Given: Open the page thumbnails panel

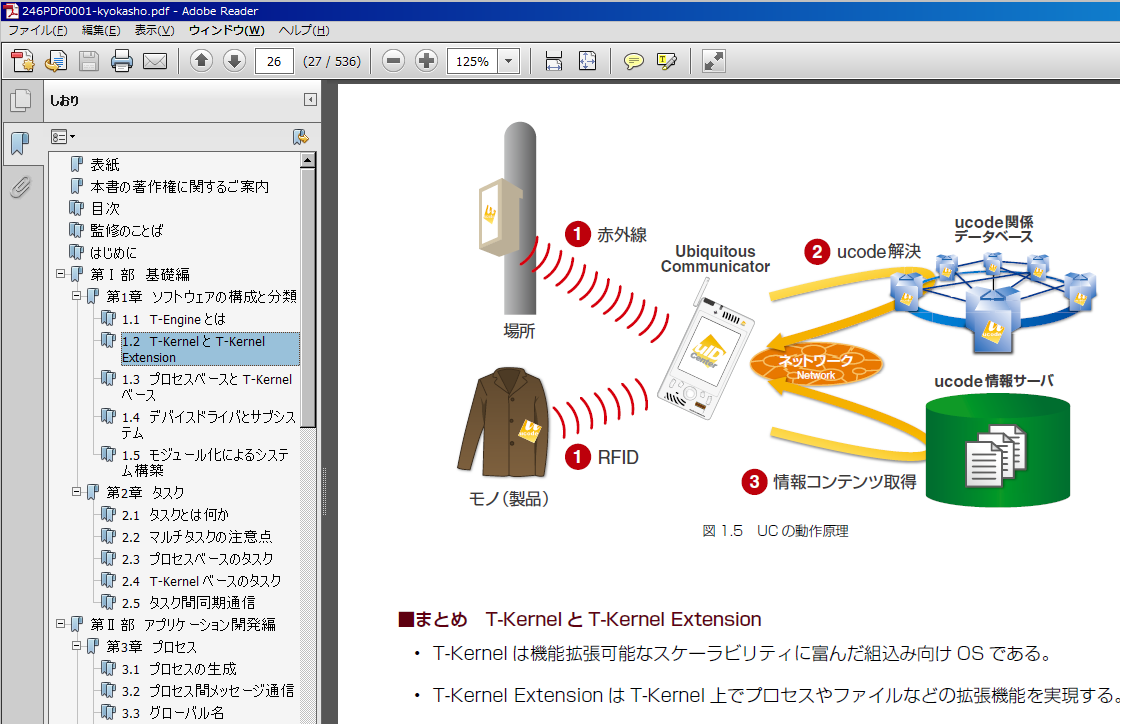Looking at the screenshot, I should point(21,101).
